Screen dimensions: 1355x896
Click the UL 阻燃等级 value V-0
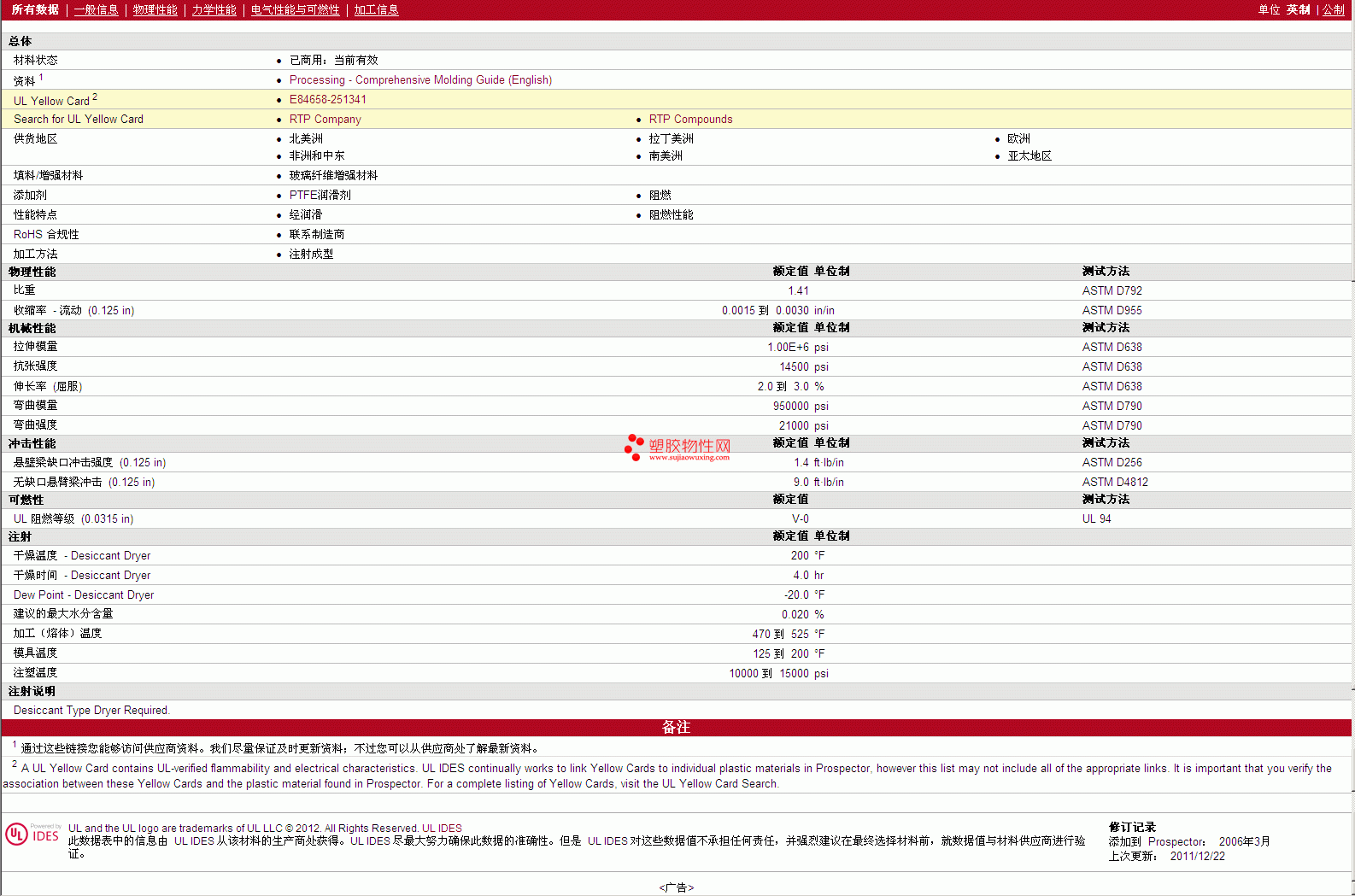[x=800, y=518]
